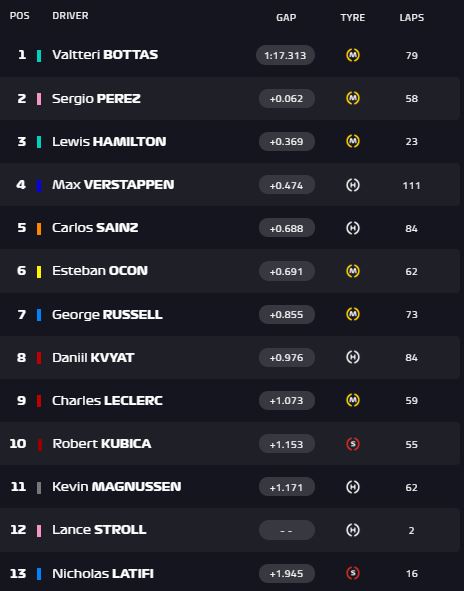The image size is (464, 591).
Task: Click Kubica's soft tyre icon
Action: (353, 444)
